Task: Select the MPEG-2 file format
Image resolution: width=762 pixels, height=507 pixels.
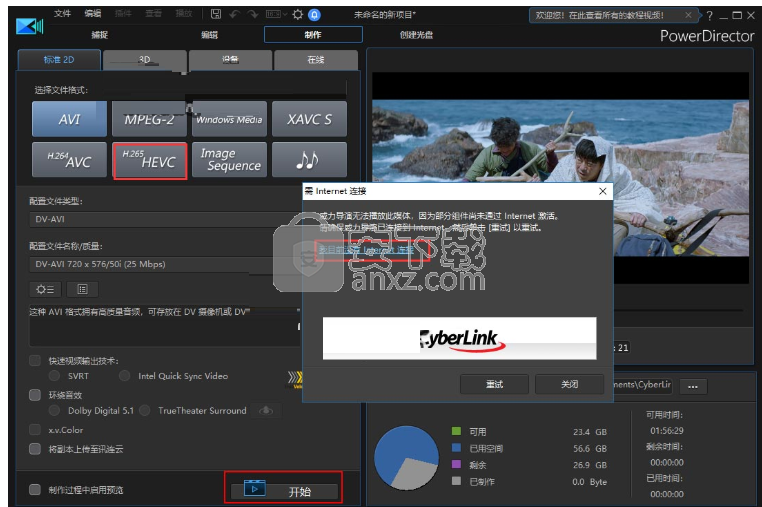Action: tap(149, 119)
